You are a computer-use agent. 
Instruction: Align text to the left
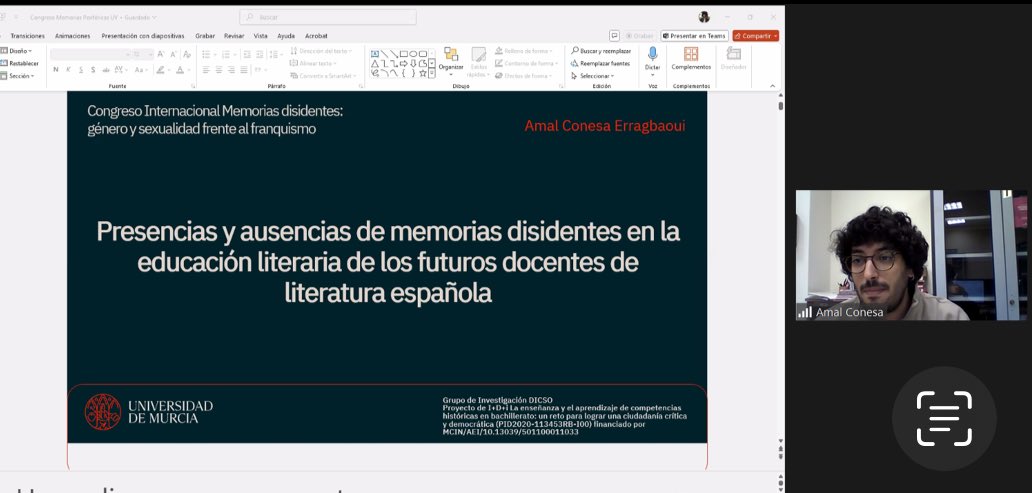click(206, 70)
